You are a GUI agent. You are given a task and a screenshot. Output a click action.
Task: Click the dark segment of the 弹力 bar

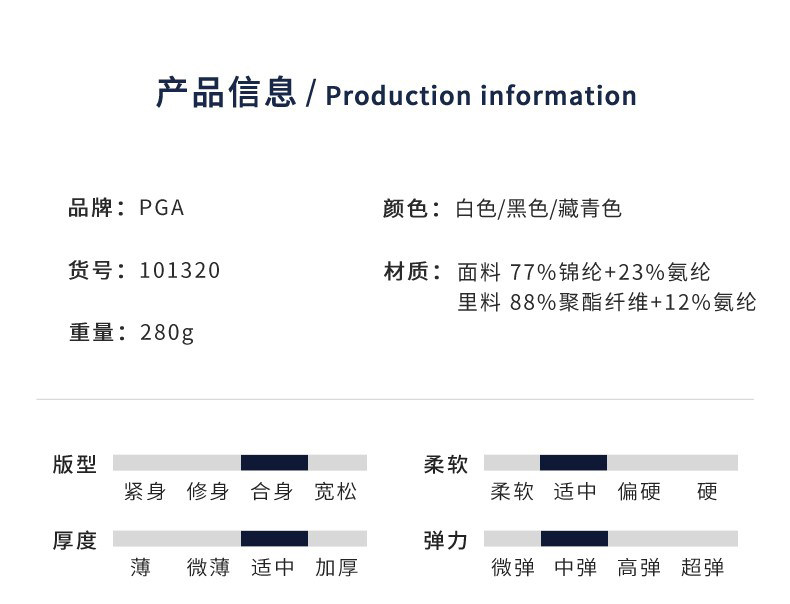[573, 538]
